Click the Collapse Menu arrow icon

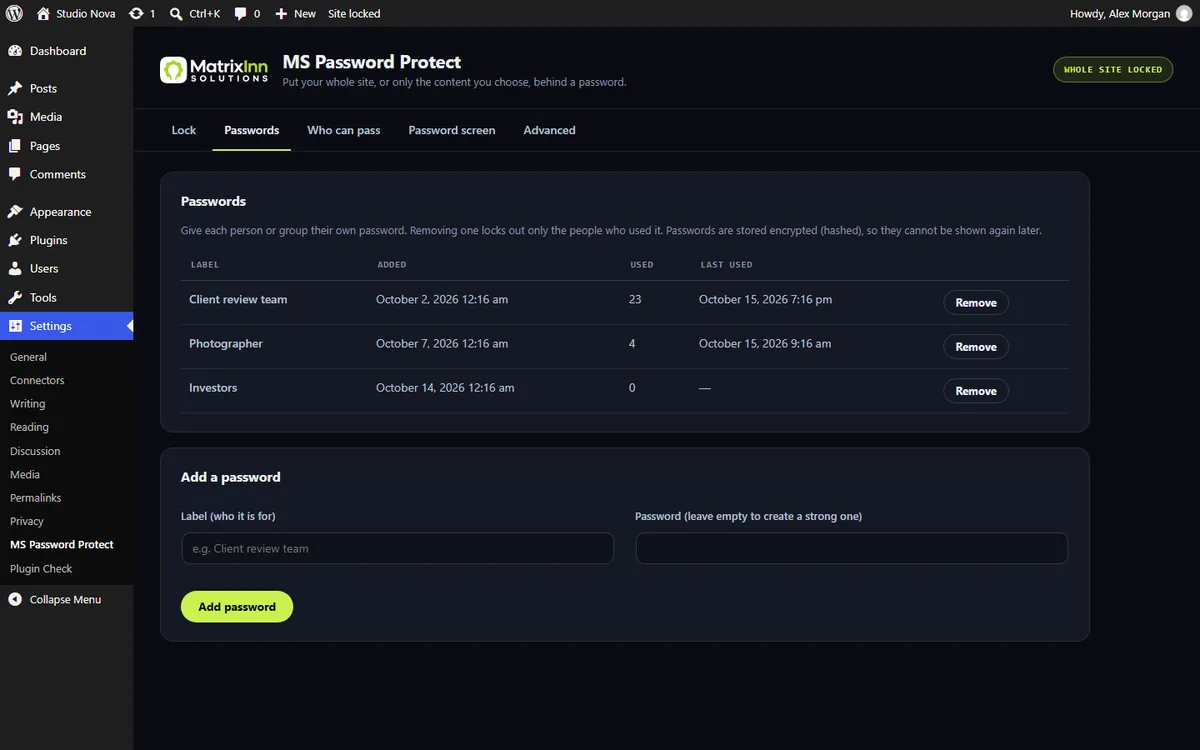click(x=15, y=600)
